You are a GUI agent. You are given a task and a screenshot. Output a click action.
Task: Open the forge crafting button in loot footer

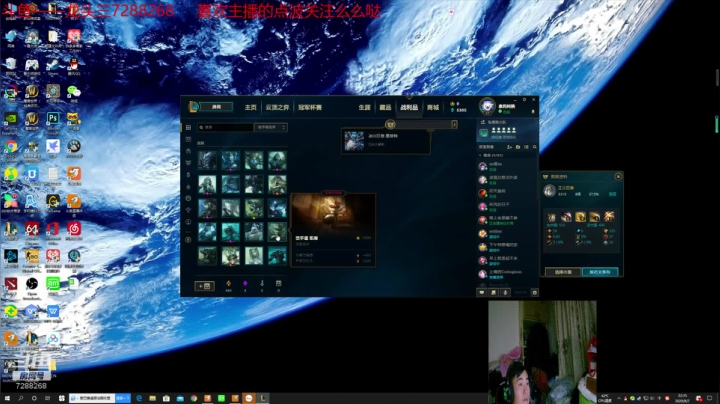point(204,286)
